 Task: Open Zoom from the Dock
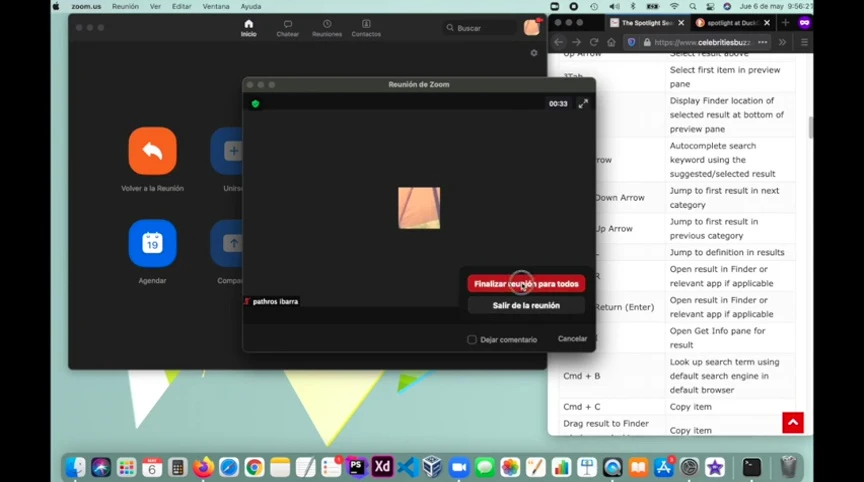pos(458,468)
